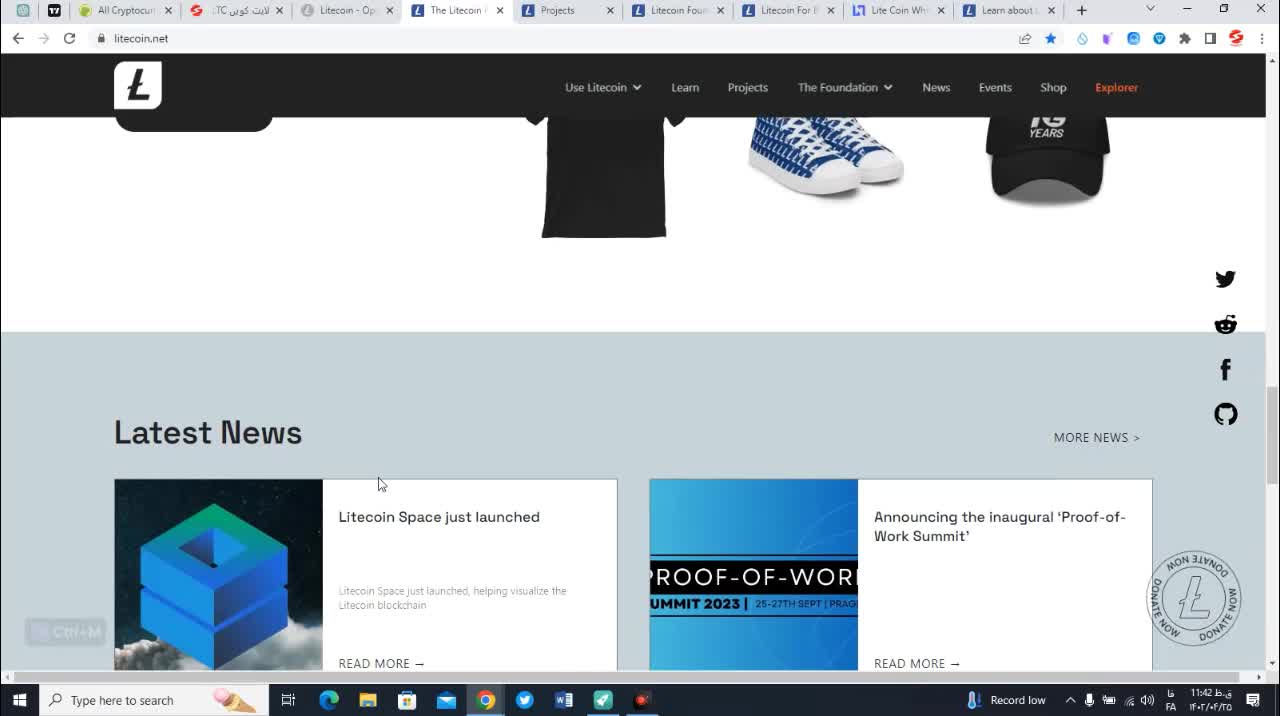Open Mail app from taskbar

click(446, 700)
